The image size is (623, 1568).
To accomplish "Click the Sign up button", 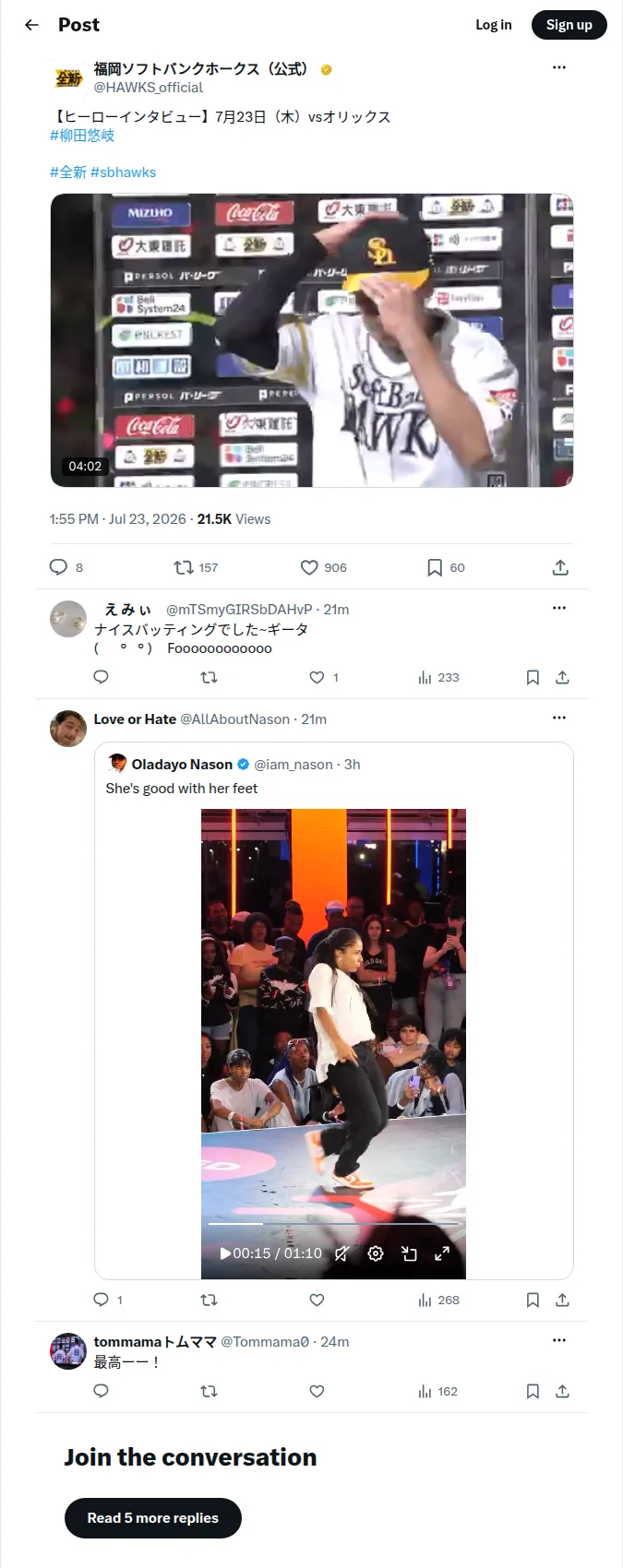I will coord(569,25).
